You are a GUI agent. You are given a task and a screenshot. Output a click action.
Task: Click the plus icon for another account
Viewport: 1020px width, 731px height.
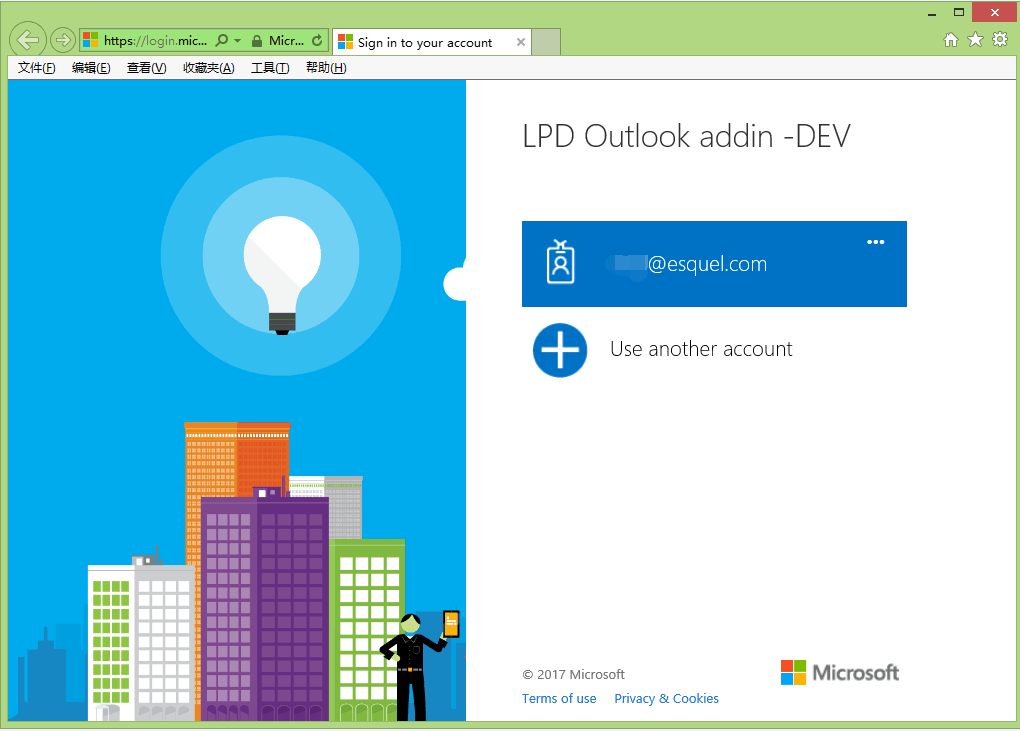[560, 350]
